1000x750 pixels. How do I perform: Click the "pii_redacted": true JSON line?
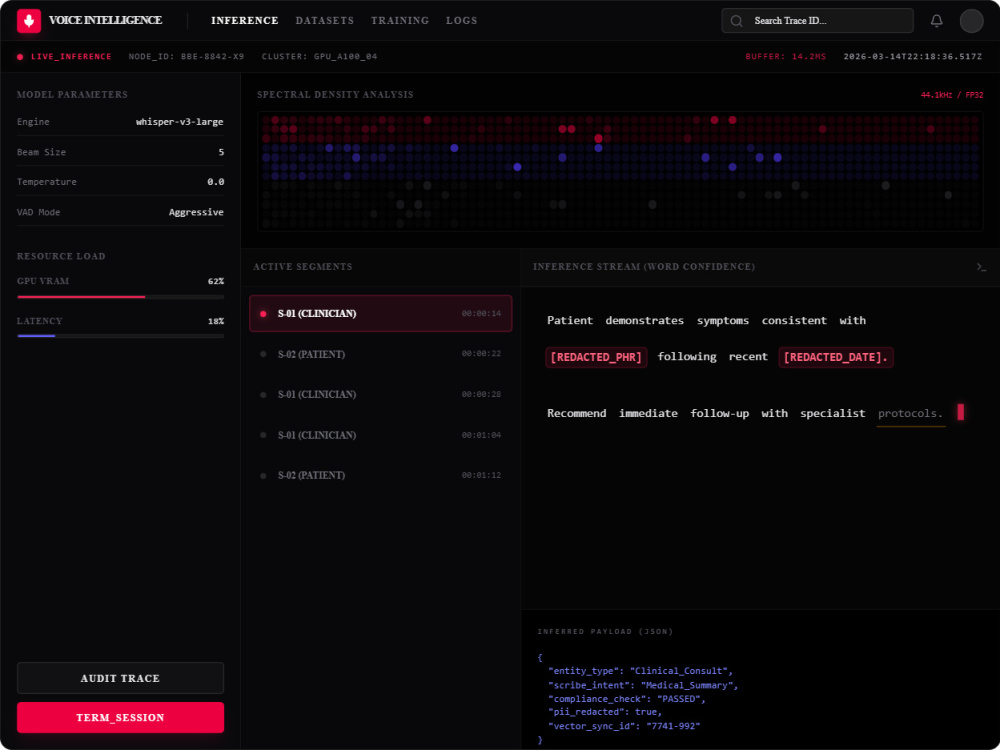(605, 712)
